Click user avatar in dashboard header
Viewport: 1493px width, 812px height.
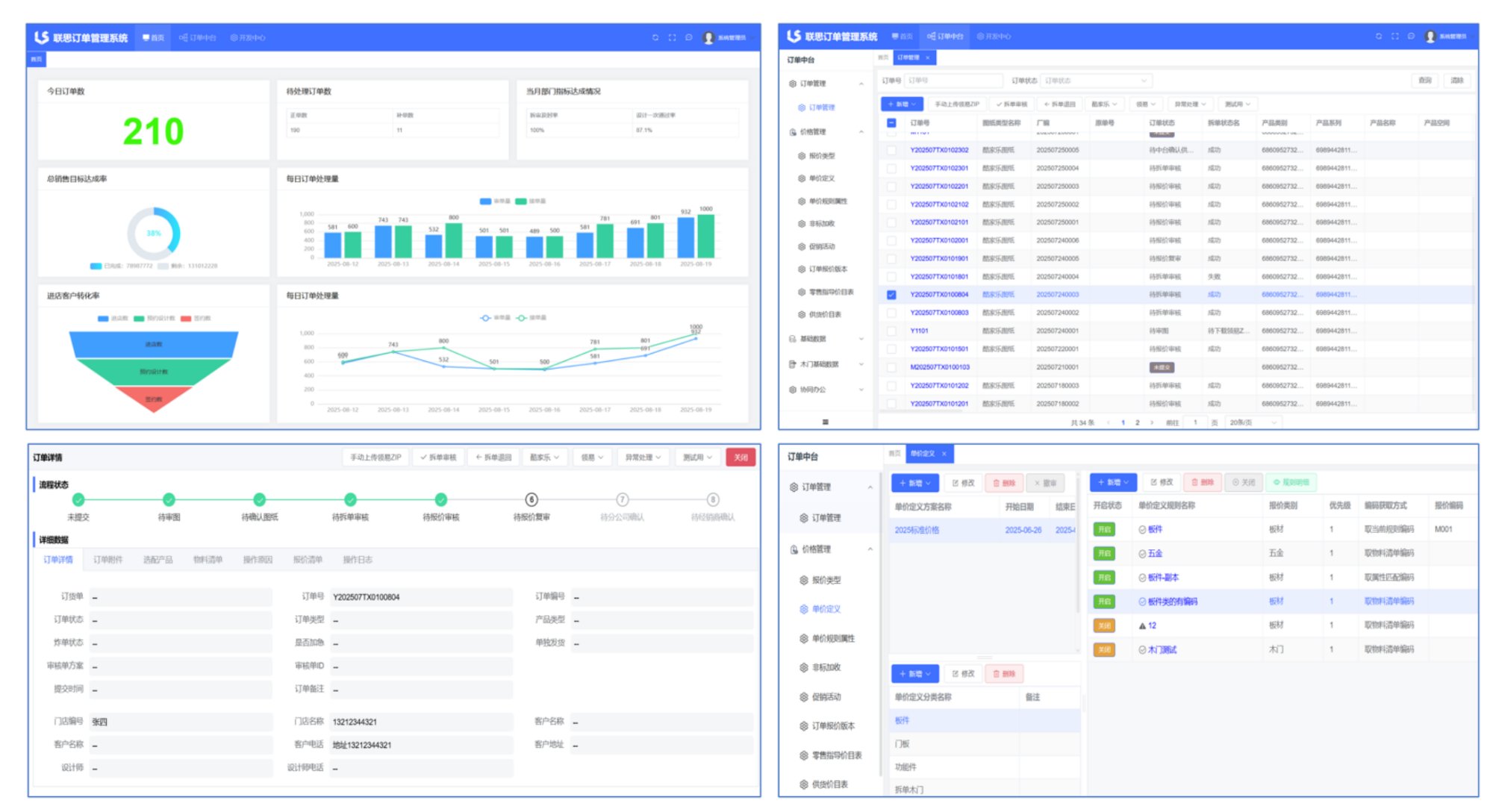click(x=708, y=37)
